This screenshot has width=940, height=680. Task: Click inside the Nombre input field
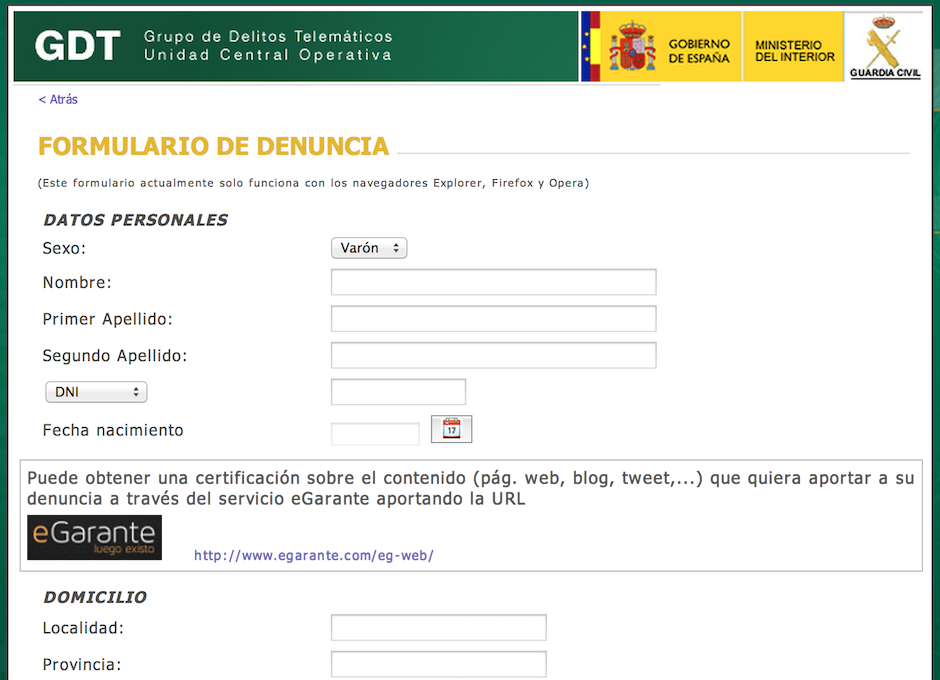[x=493, y=281]
